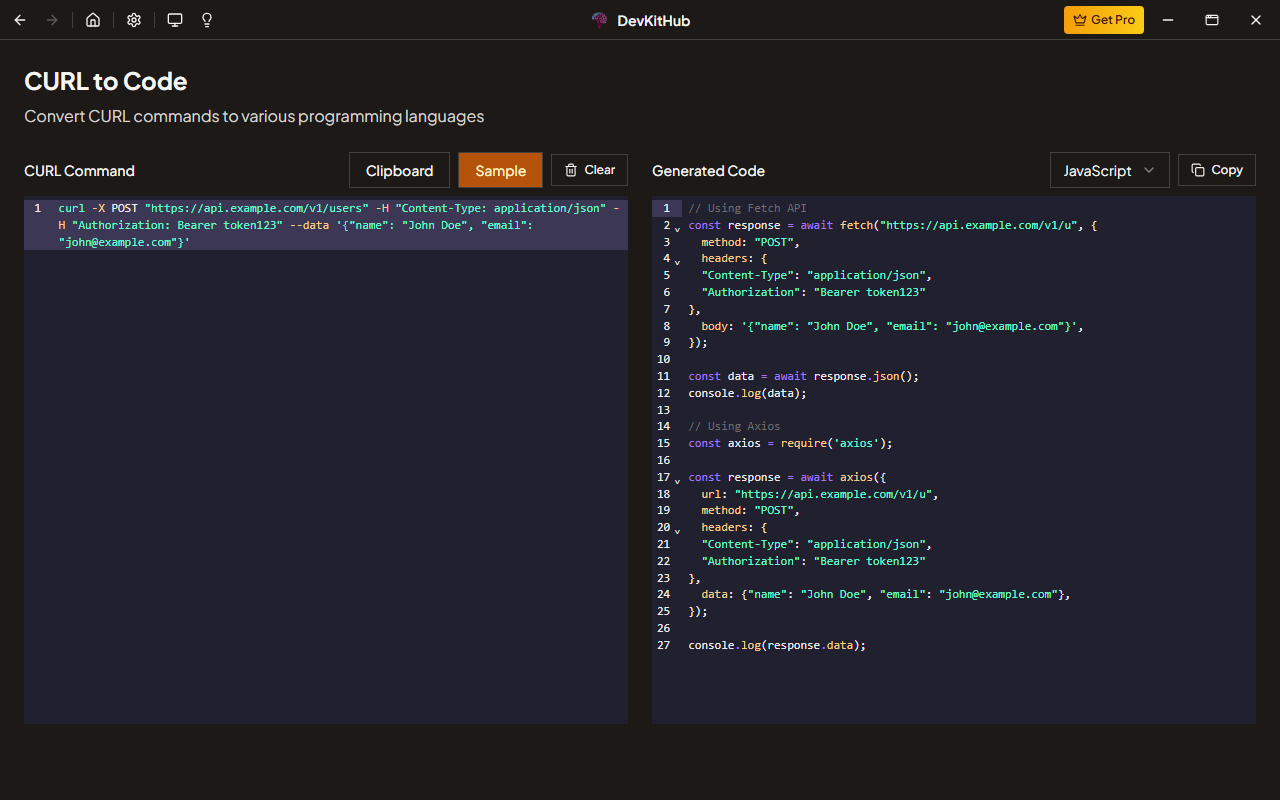This screenshot has height=800, width=1280.
Task: Click the 'CURL Command' label
Action: 79,171
